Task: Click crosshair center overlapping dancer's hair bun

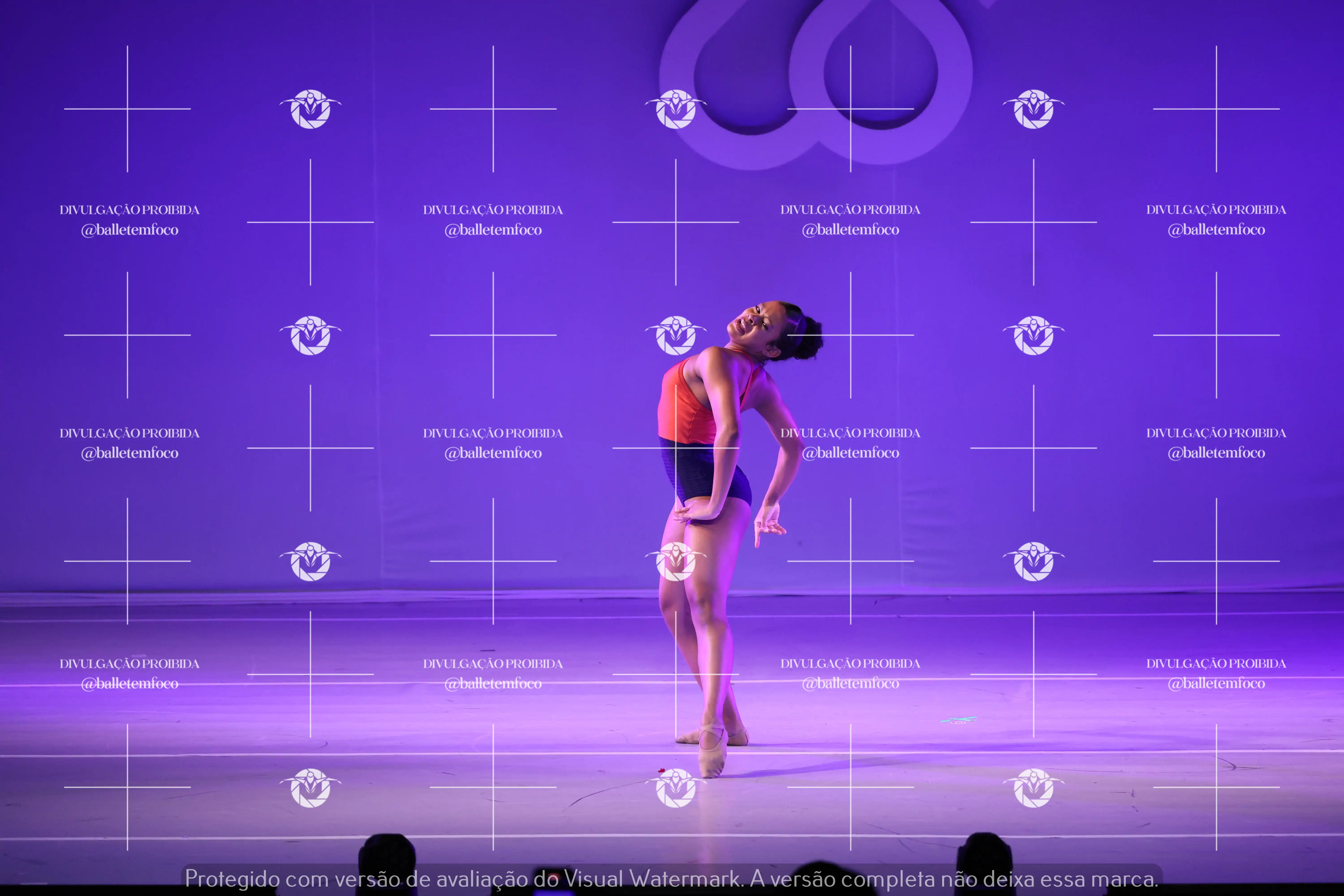Action: [850, 335]
